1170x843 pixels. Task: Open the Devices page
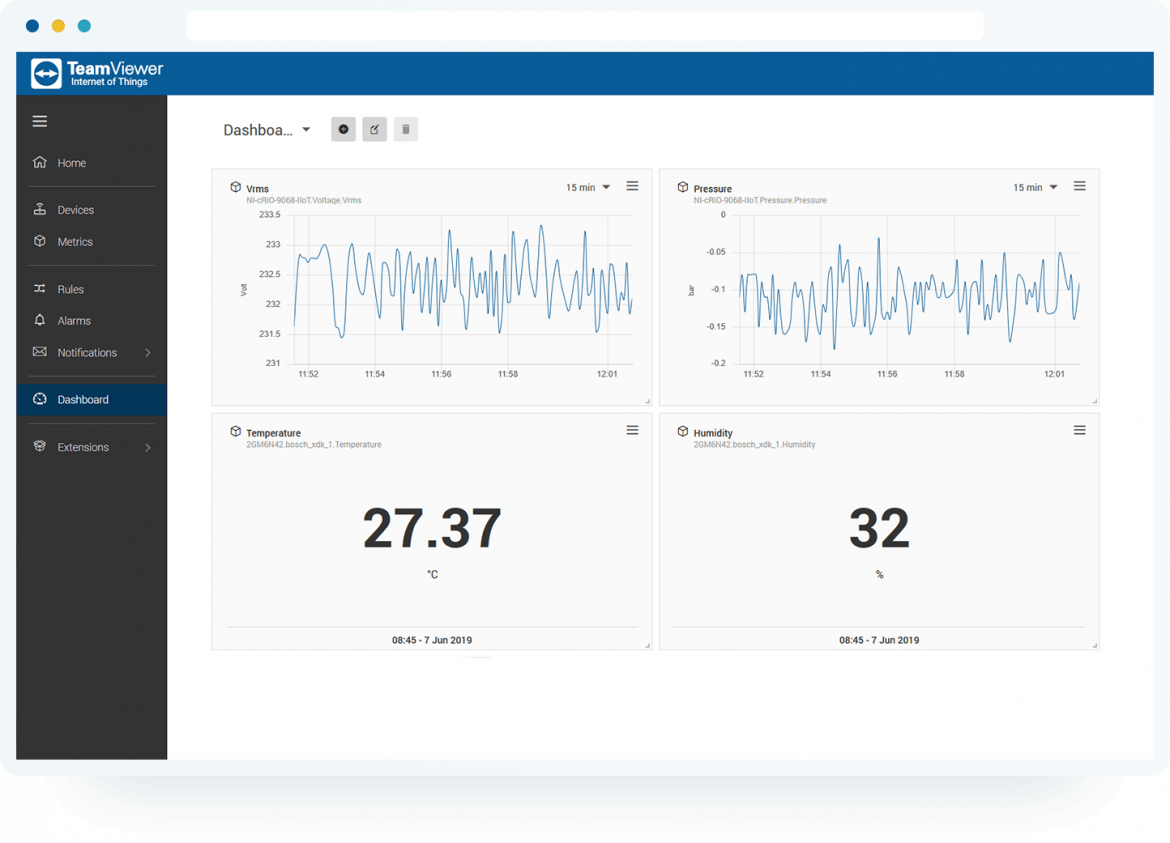point(75,210)
